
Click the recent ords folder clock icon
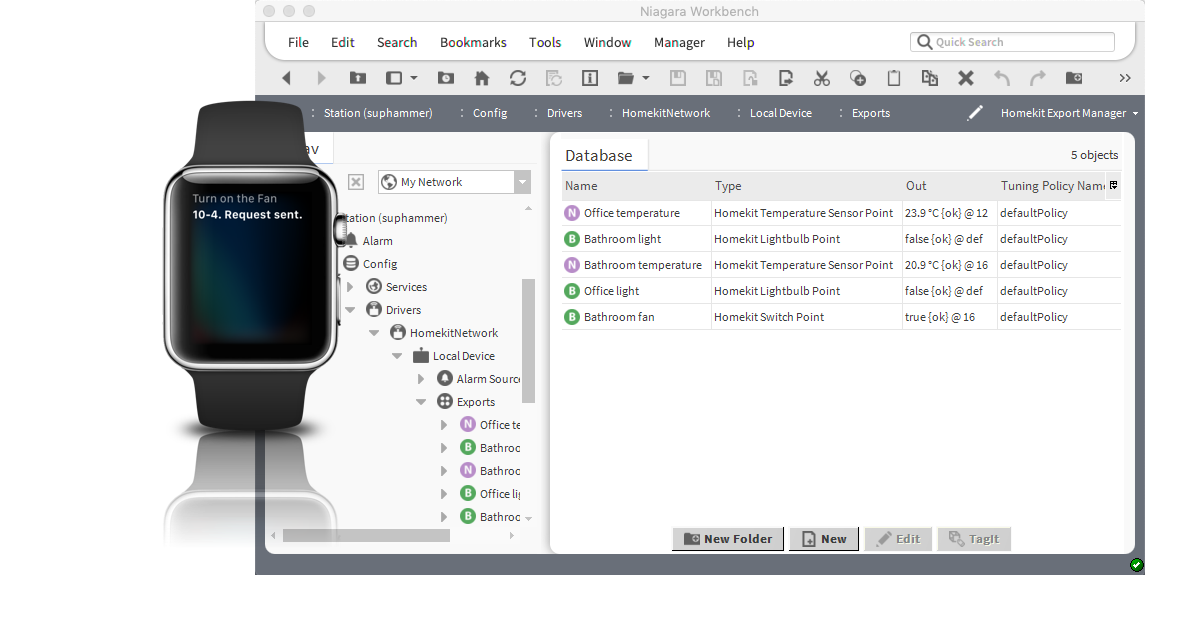point(446,78)
